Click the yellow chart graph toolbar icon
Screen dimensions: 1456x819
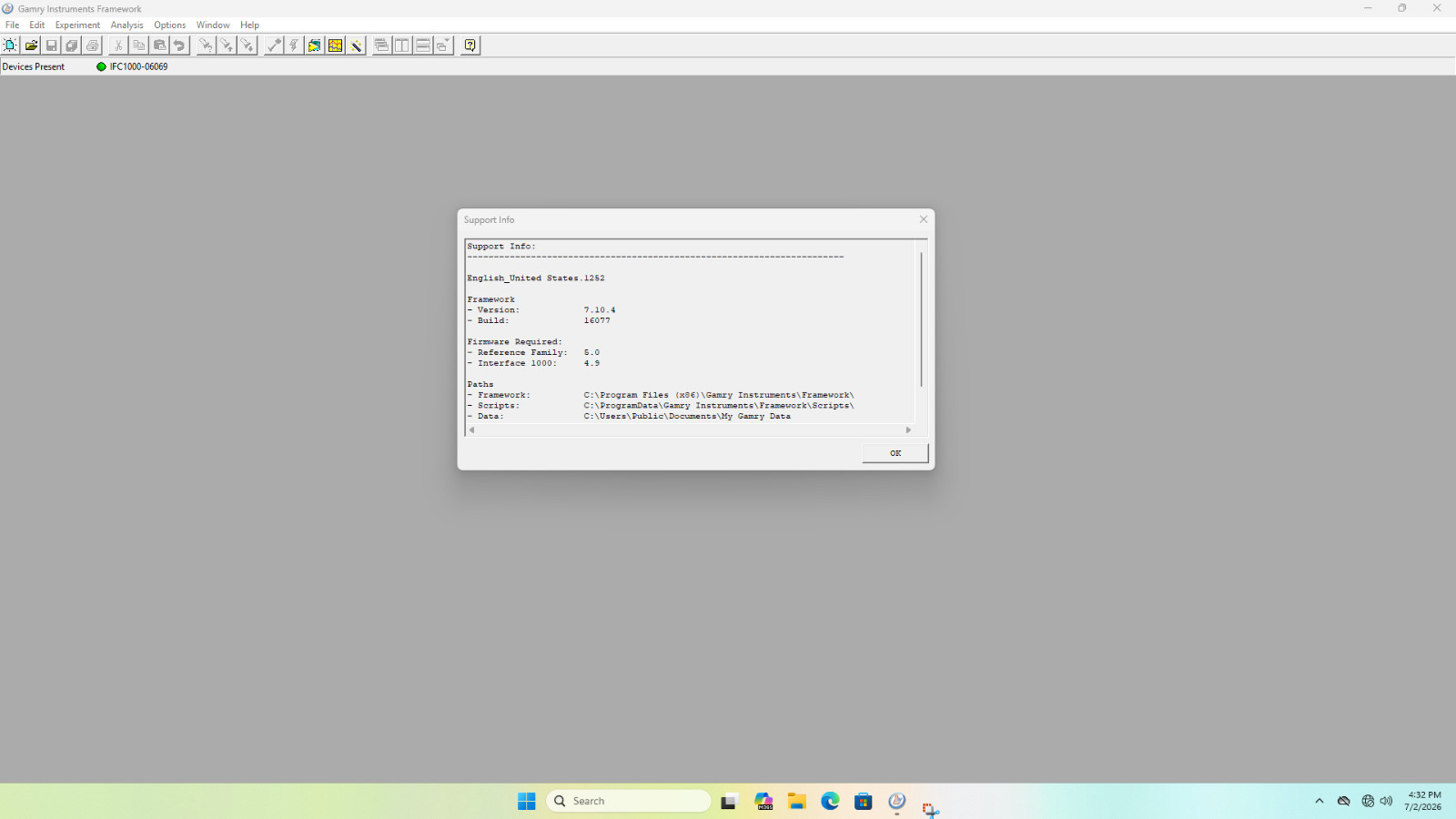[336, 45]
